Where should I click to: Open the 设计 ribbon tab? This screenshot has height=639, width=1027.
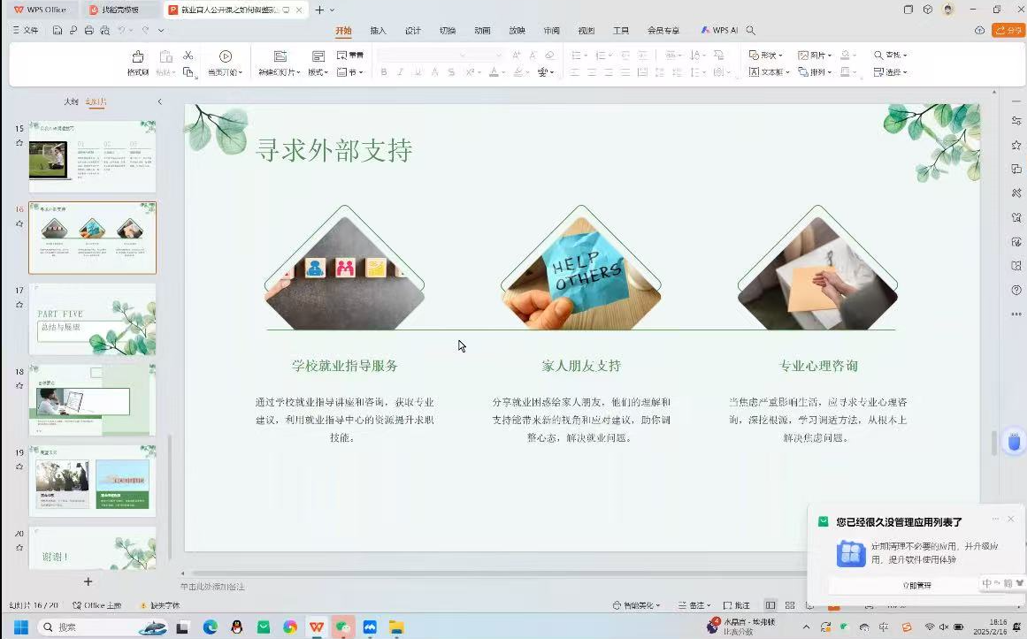413,30
